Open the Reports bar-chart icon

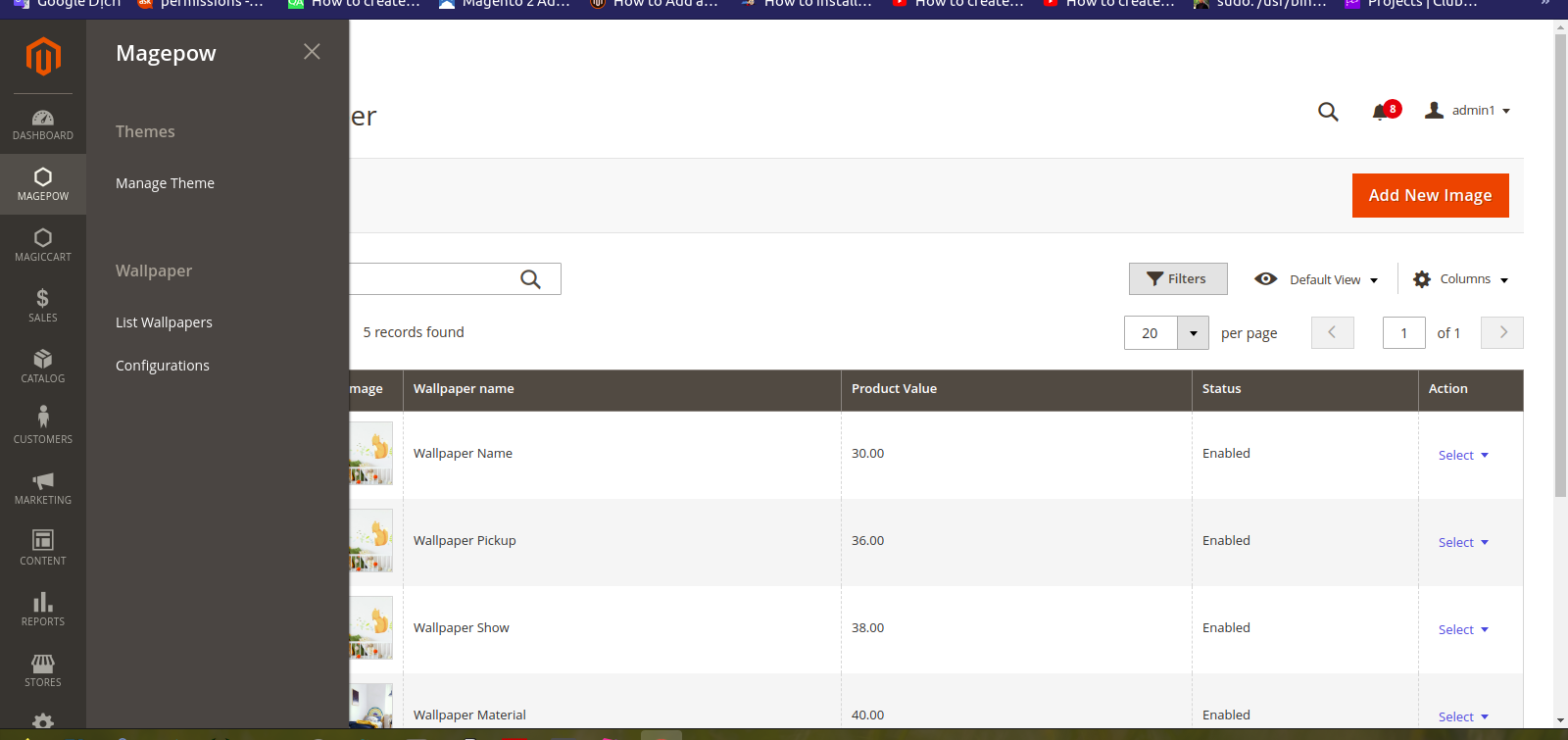[43, 610]
